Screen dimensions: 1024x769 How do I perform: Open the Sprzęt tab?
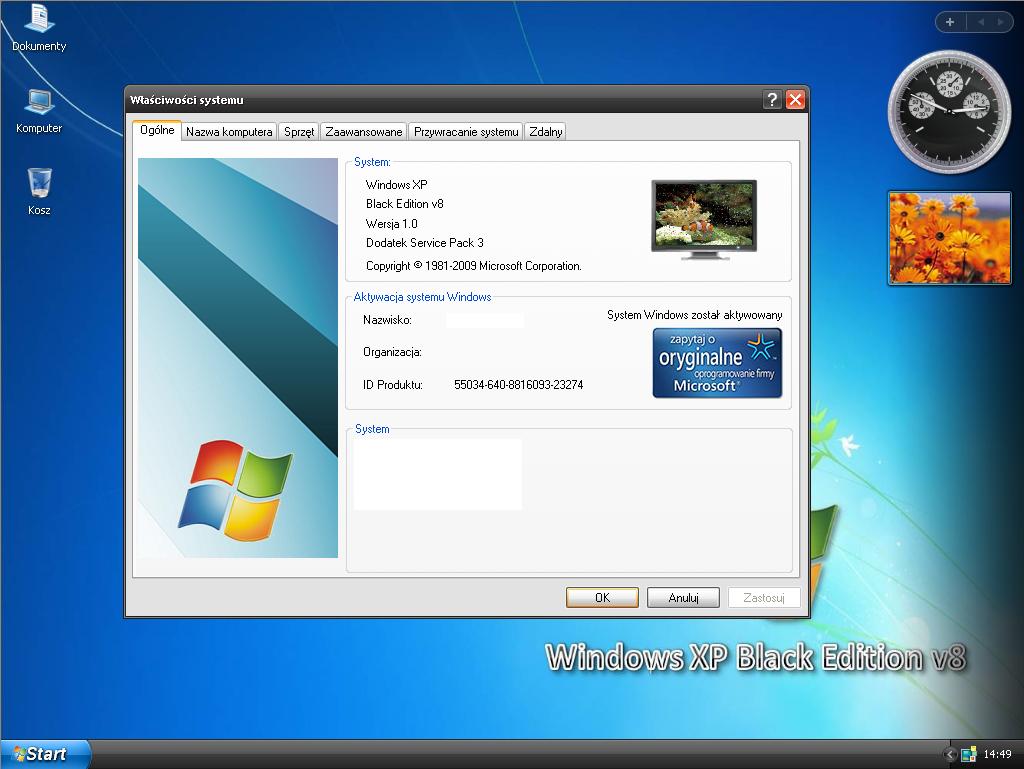coord(299,132)
